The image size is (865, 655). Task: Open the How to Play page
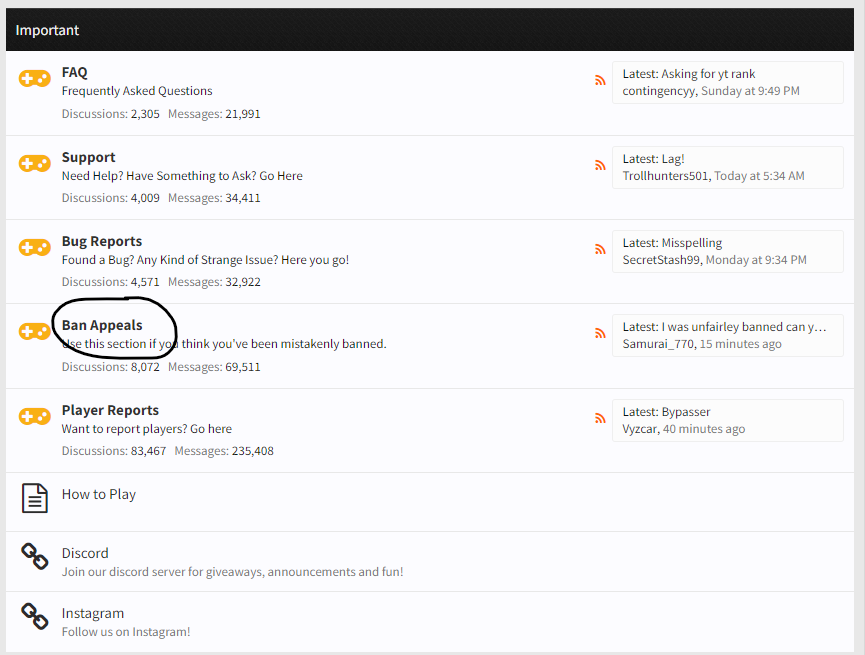pos(99,494)
